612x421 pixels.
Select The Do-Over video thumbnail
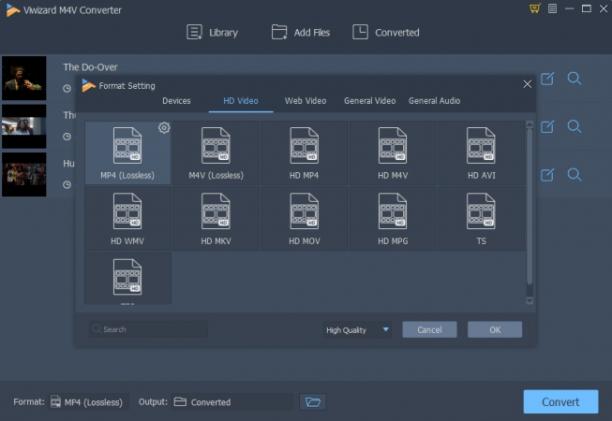coord(24,78)
